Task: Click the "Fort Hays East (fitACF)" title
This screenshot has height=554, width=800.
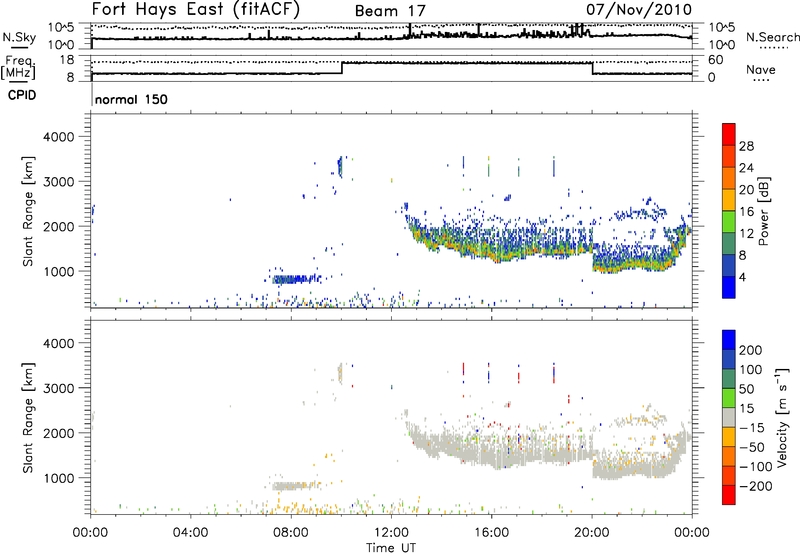Action: click(x=195, y=10)
